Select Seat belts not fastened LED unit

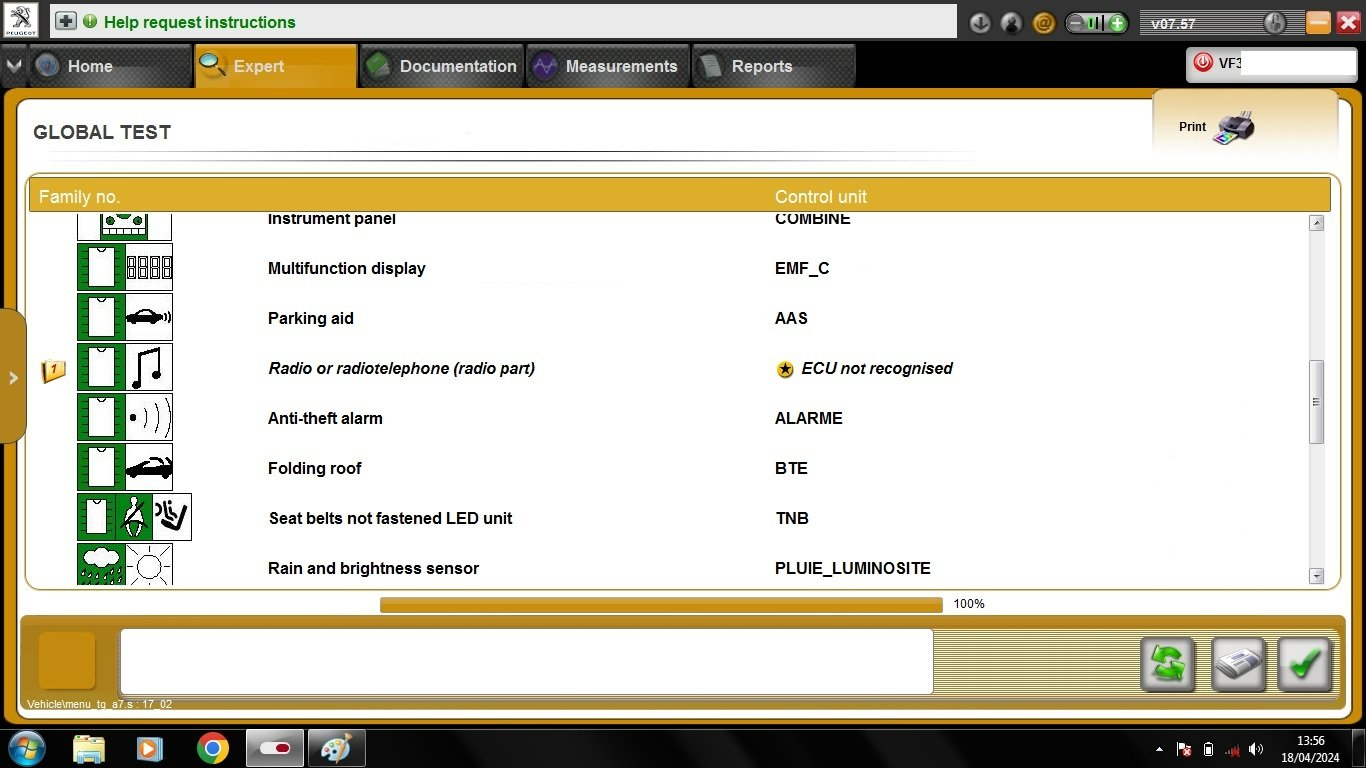(391, 518)
